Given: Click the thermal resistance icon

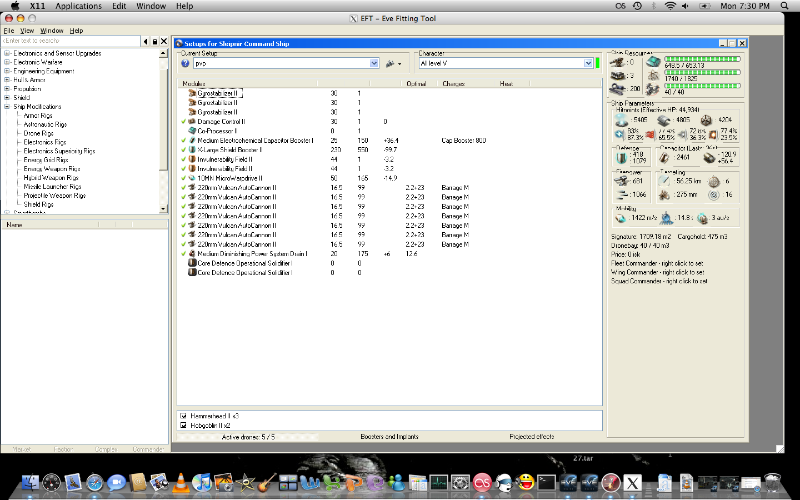Looking at the screenshot, I should click(650, 135).
